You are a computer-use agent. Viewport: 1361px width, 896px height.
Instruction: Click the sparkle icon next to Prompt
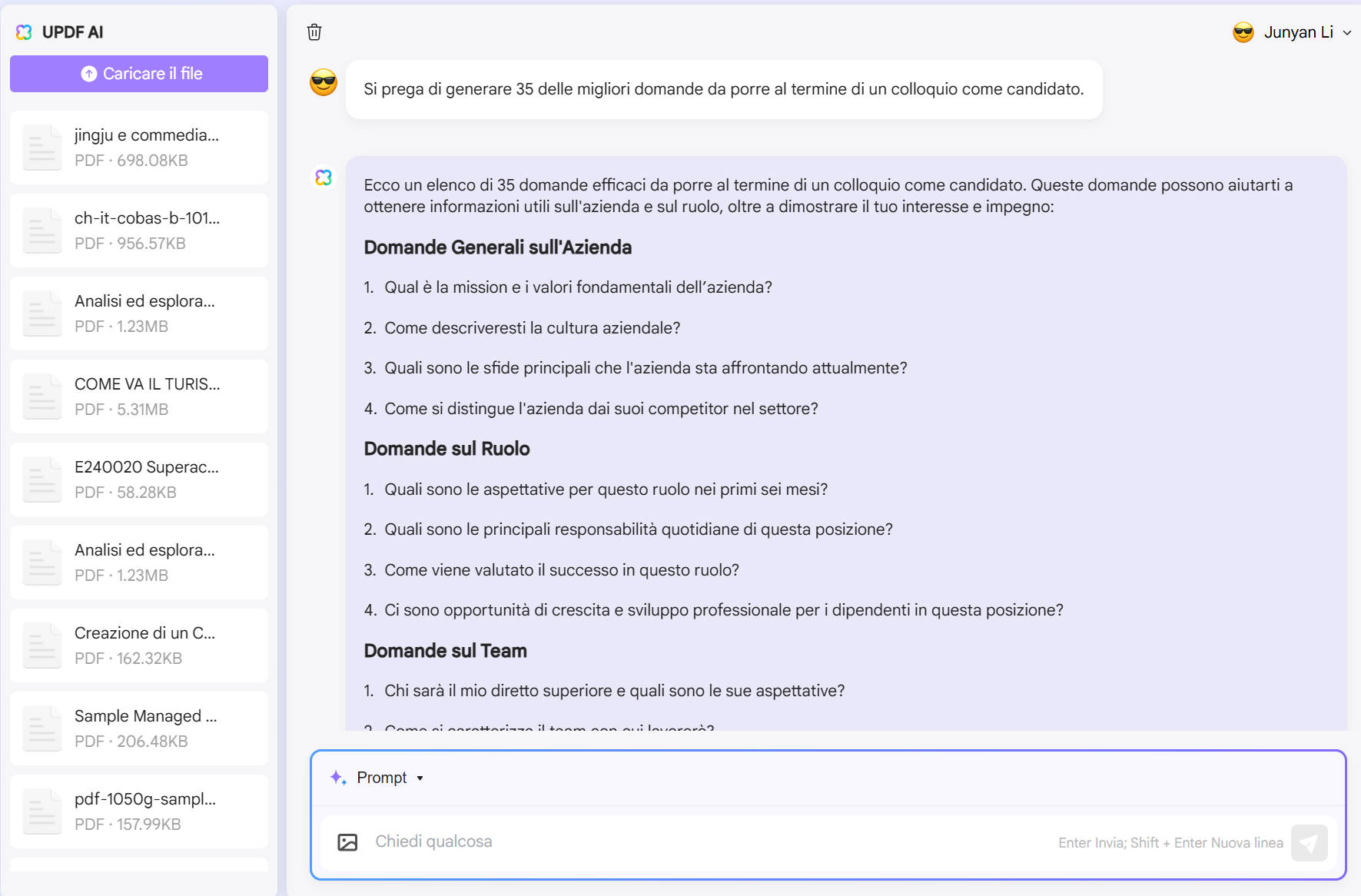click(338, 778)
